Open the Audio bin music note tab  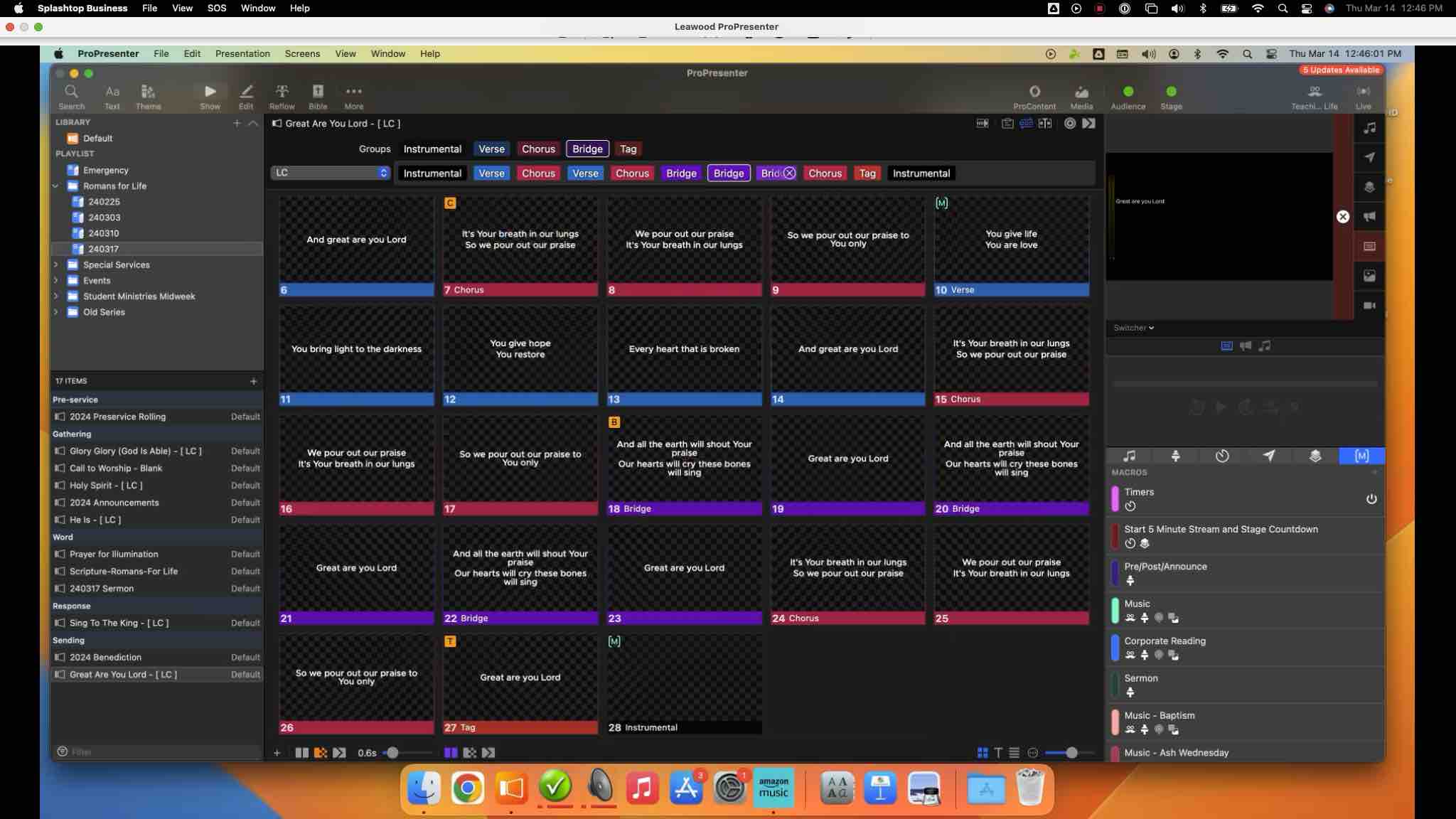1128,456
